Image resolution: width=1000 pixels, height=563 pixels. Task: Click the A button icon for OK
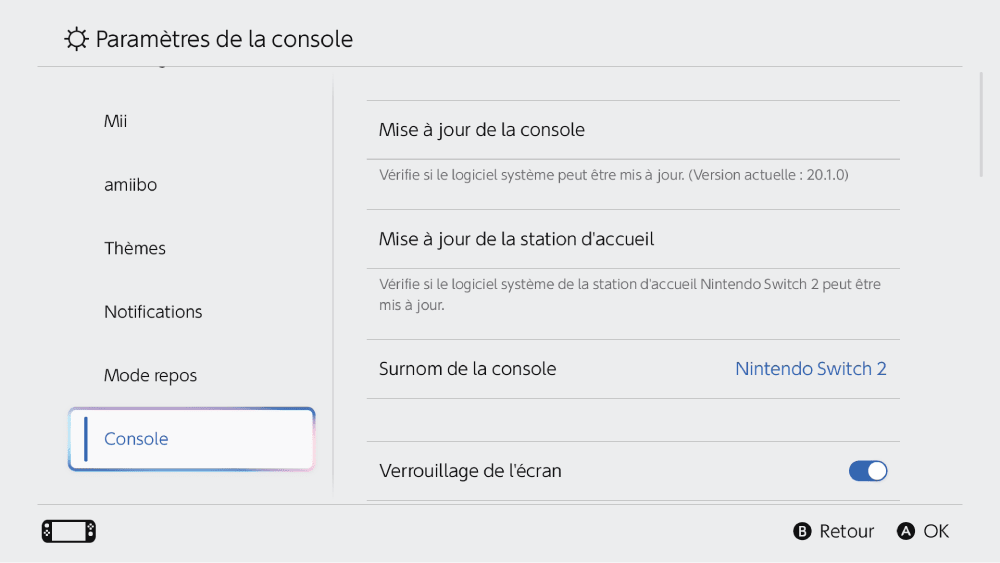(906, 531)
